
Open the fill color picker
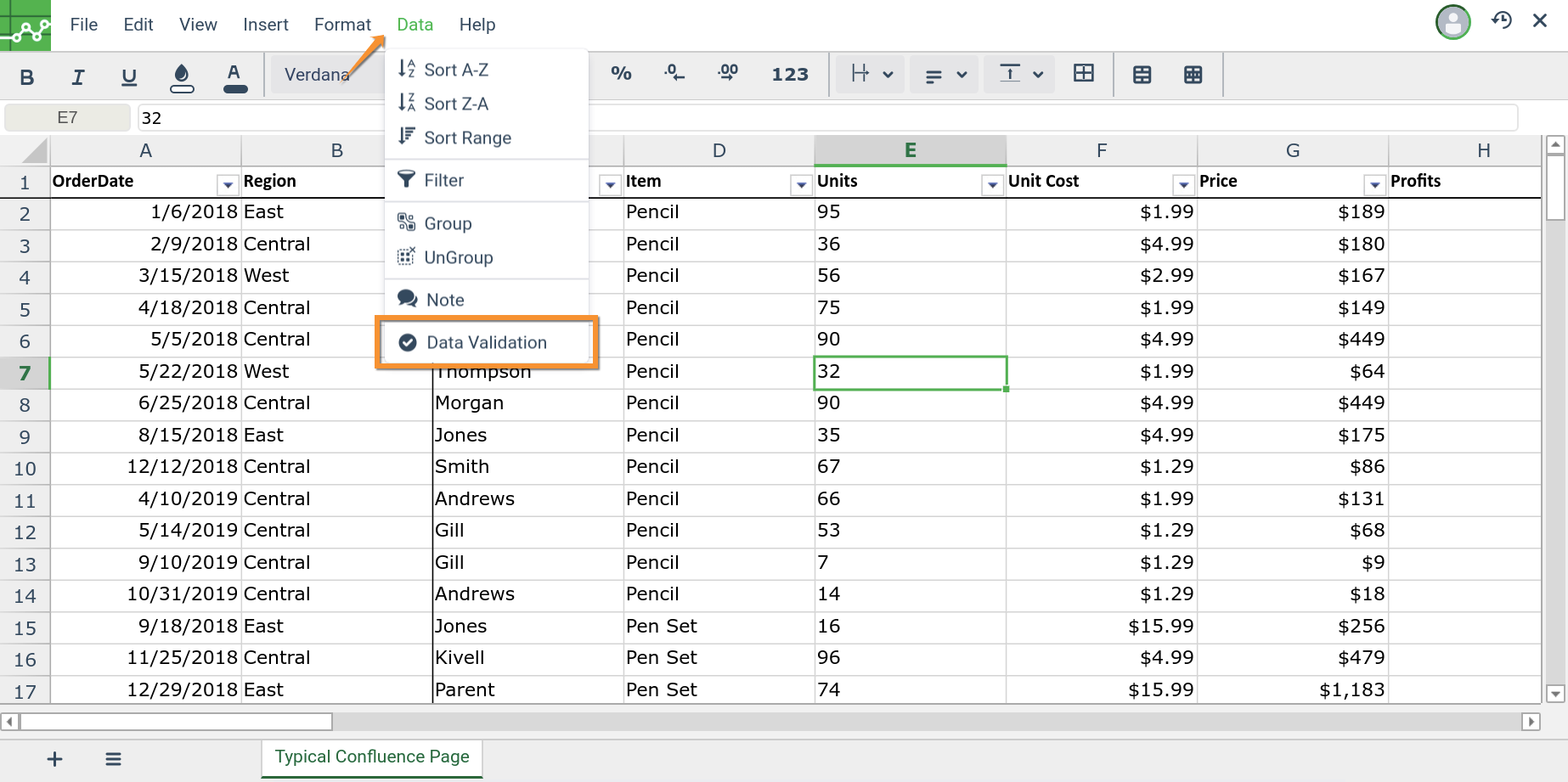pyautogui.click(x=182, y=77)
